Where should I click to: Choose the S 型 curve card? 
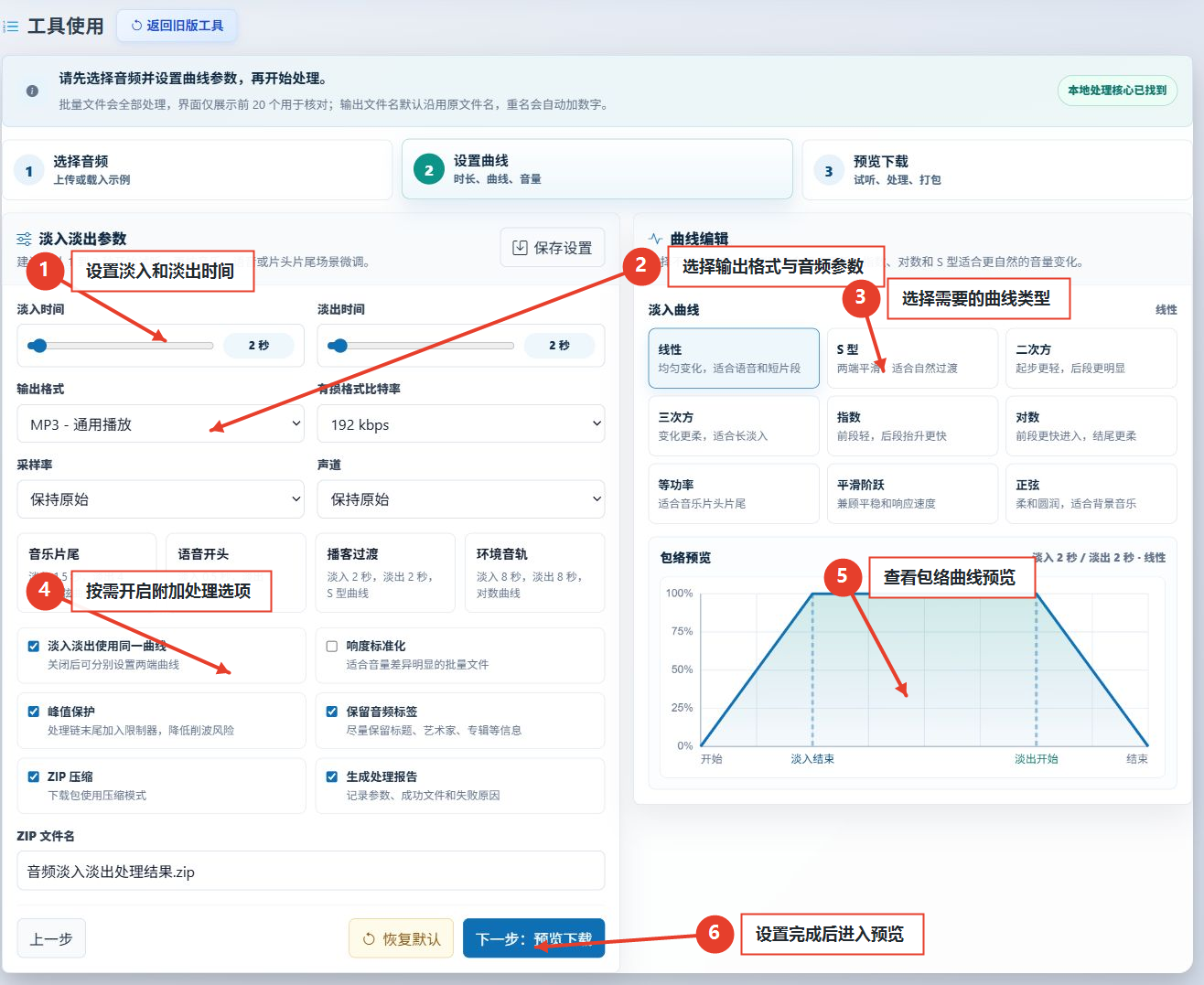coord(912,359)
